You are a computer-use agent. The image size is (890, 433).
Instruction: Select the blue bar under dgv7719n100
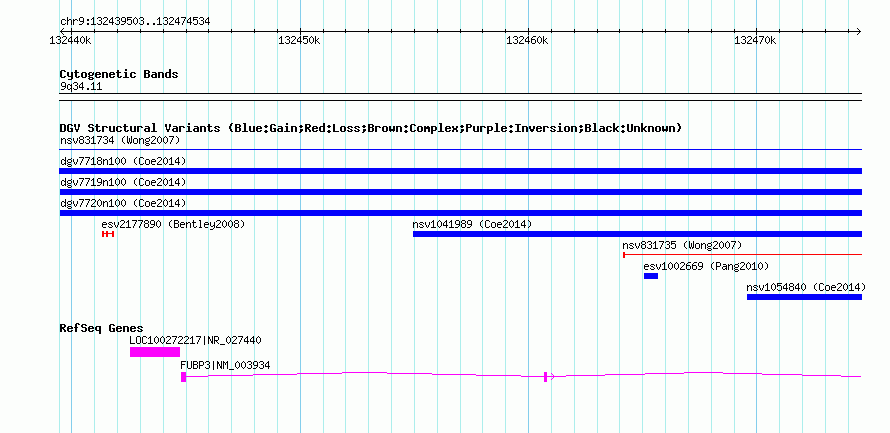(460, 192)
